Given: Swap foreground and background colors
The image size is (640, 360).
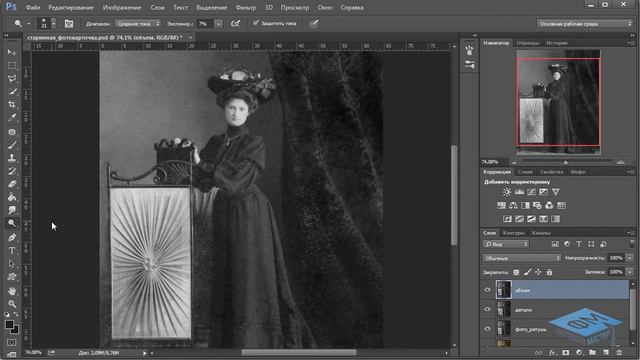Looking at the screenshot, I should pyautogui.click(x=16, y=314).
